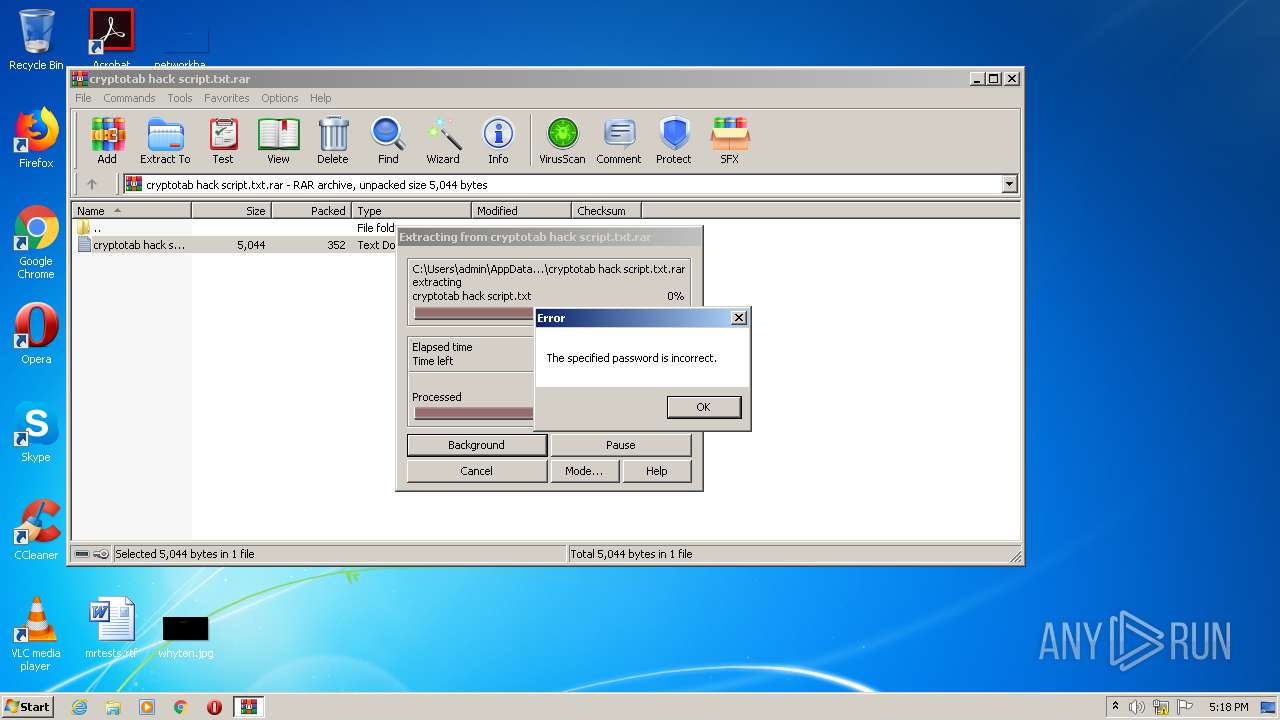Viewport: 1280px width, 720px height.
Task: Open Firefox desktop shortcut
Action: [36, 138]
